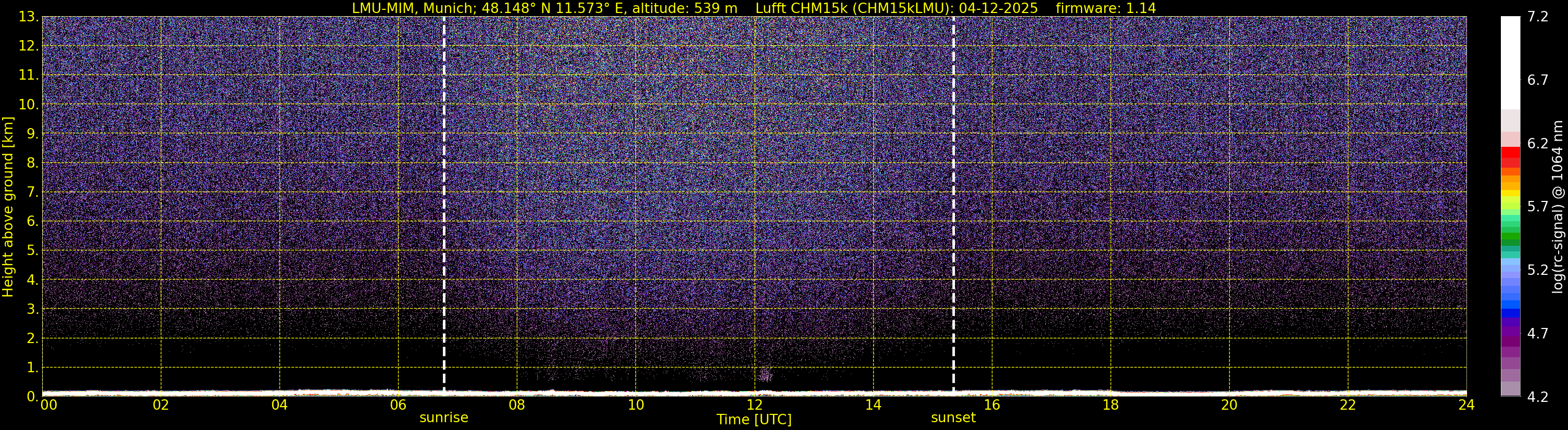1568x430 pixels.
Task: Click the pink signal patch just after 12 UTC
Action: click(x=766, y=374)
